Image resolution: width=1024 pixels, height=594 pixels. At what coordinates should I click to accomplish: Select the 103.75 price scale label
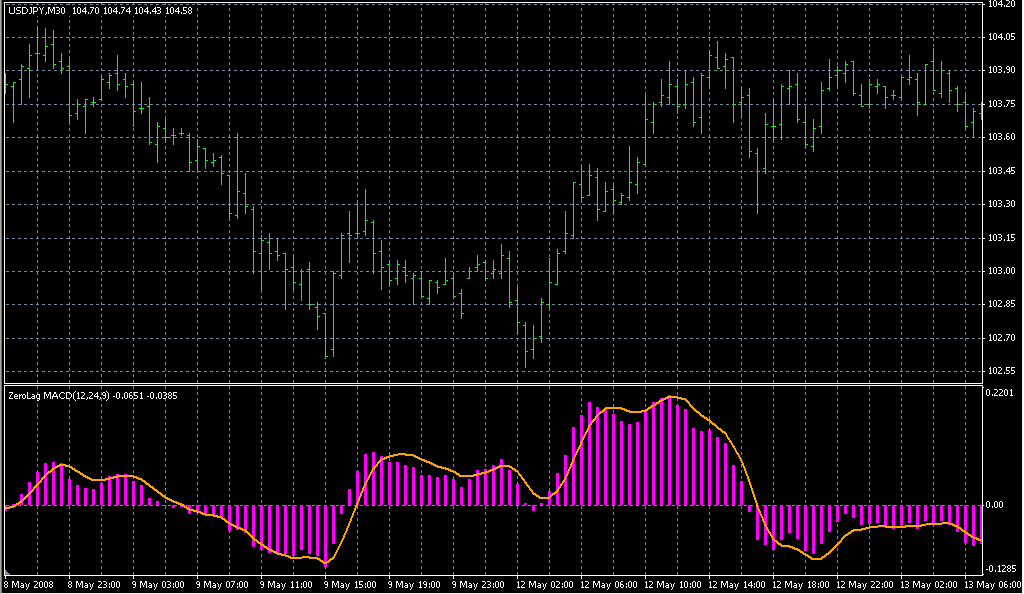1001,104
